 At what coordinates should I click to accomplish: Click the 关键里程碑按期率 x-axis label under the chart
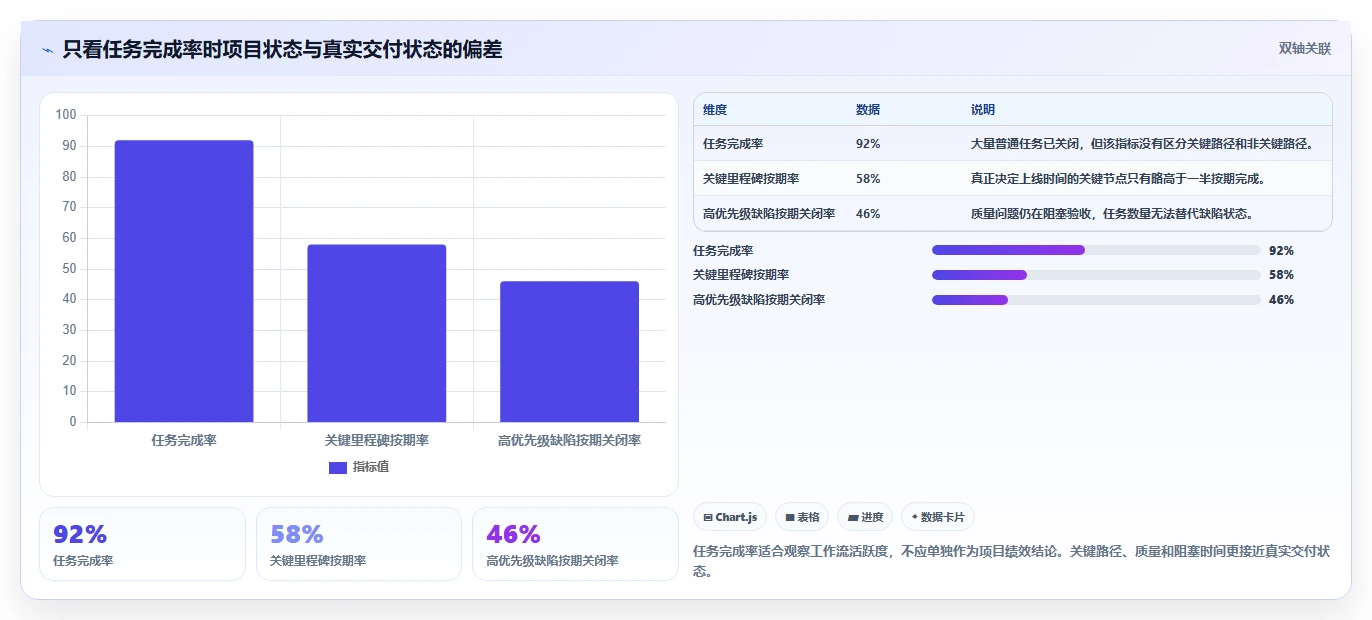[377, 440]
